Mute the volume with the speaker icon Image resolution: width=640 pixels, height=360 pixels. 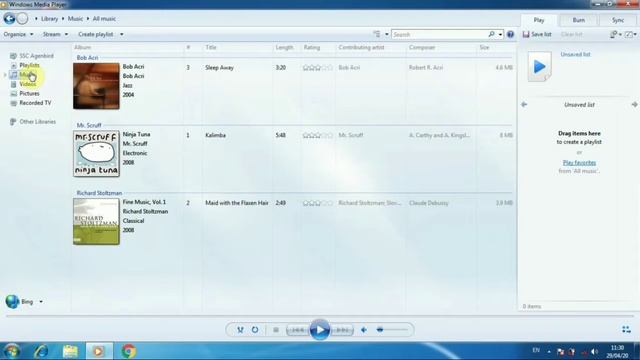[364, 330]
